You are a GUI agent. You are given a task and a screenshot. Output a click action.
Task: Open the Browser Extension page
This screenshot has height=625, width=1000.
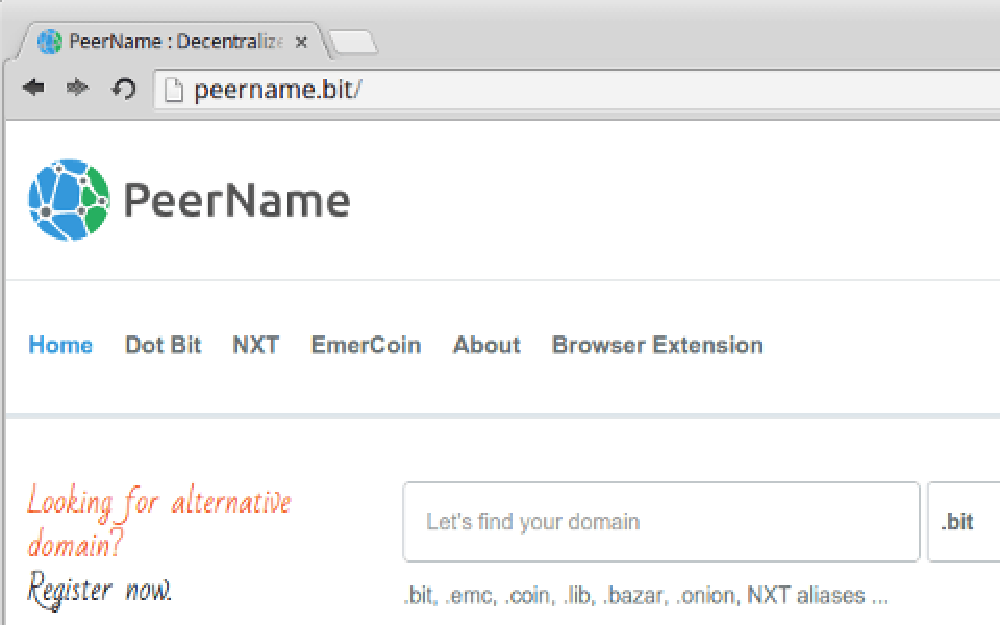coord(656,345)
